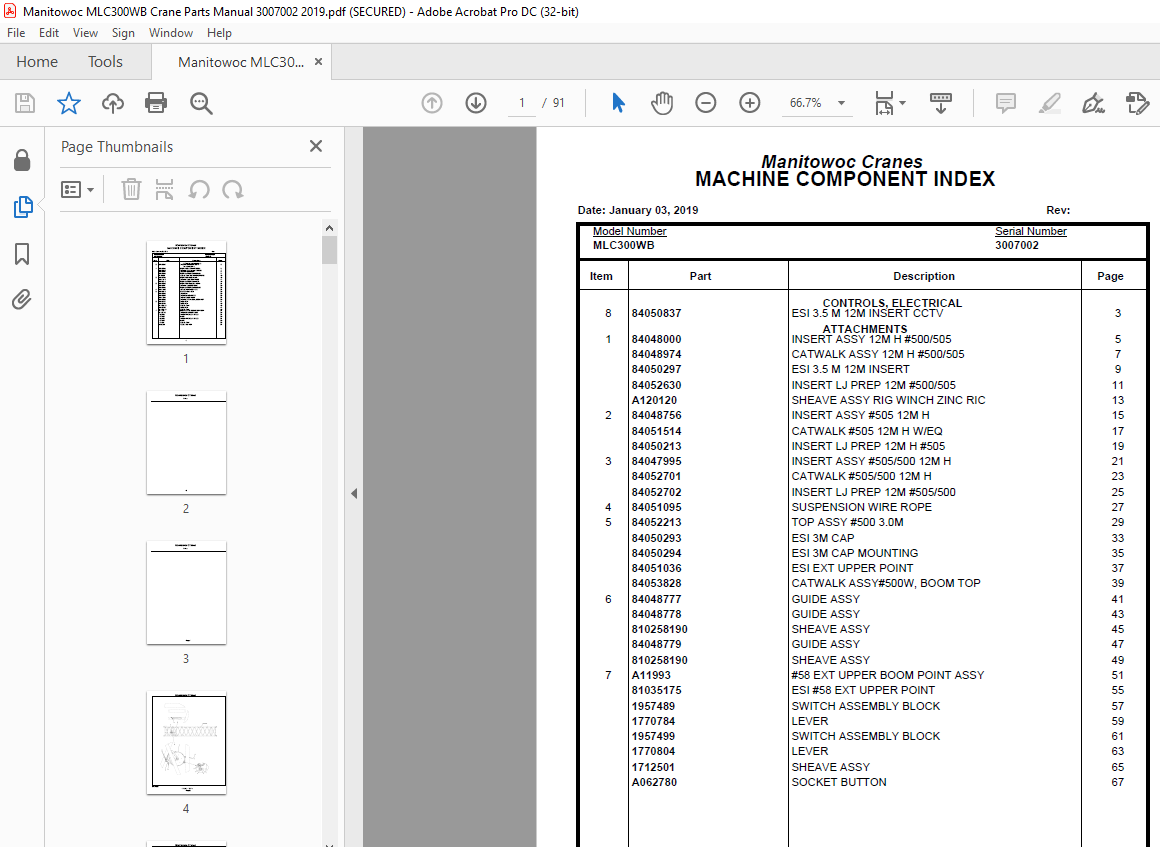Screen dimensions: 1160x847
Task: Click the Insert/print pages thumbnail icon
Action: (164, 189)
